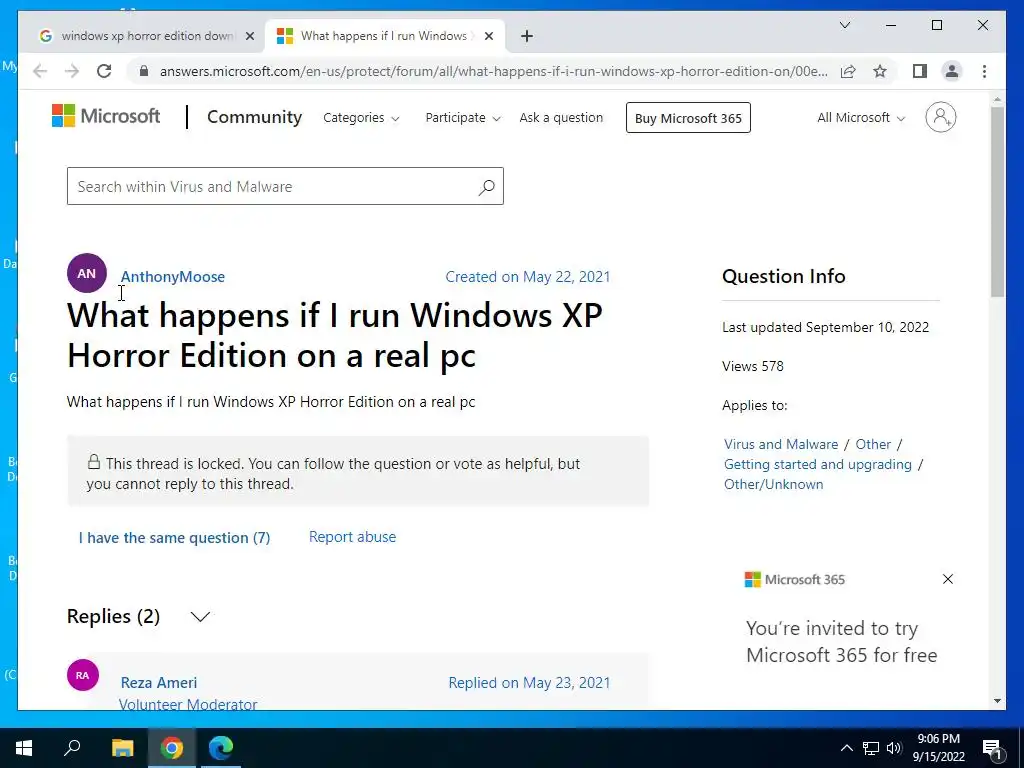Viewport: 1024px width, 768px height.
Task: Click the 'Replied on May 23, 2021' text
Action: pyautogui.click(x=529, y=682)
